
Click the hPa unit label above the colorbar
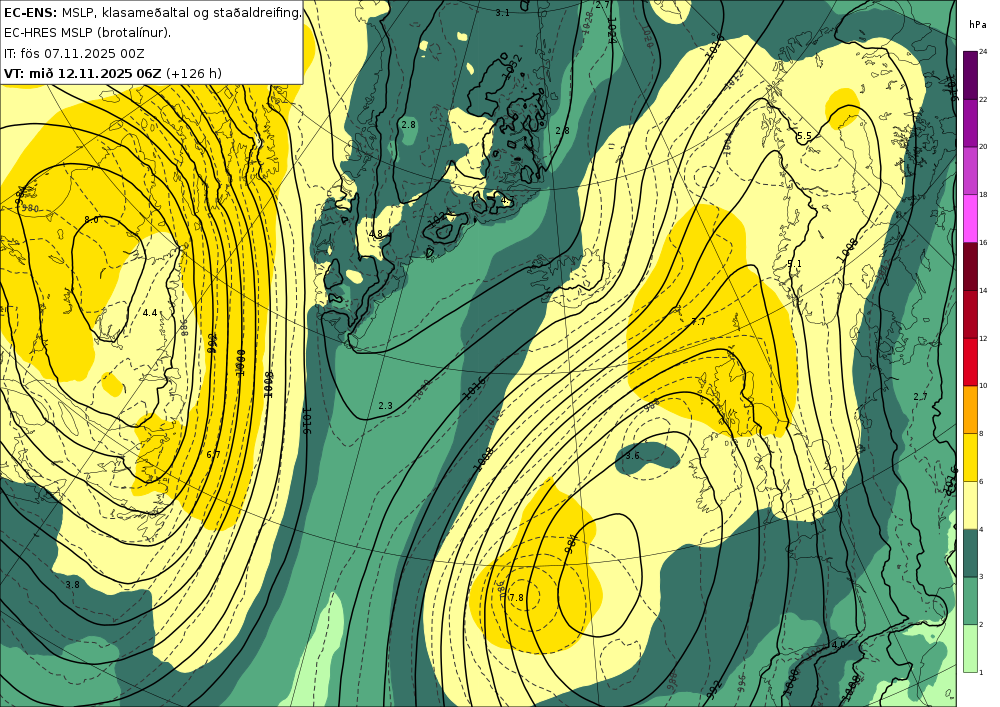[977, 25]
